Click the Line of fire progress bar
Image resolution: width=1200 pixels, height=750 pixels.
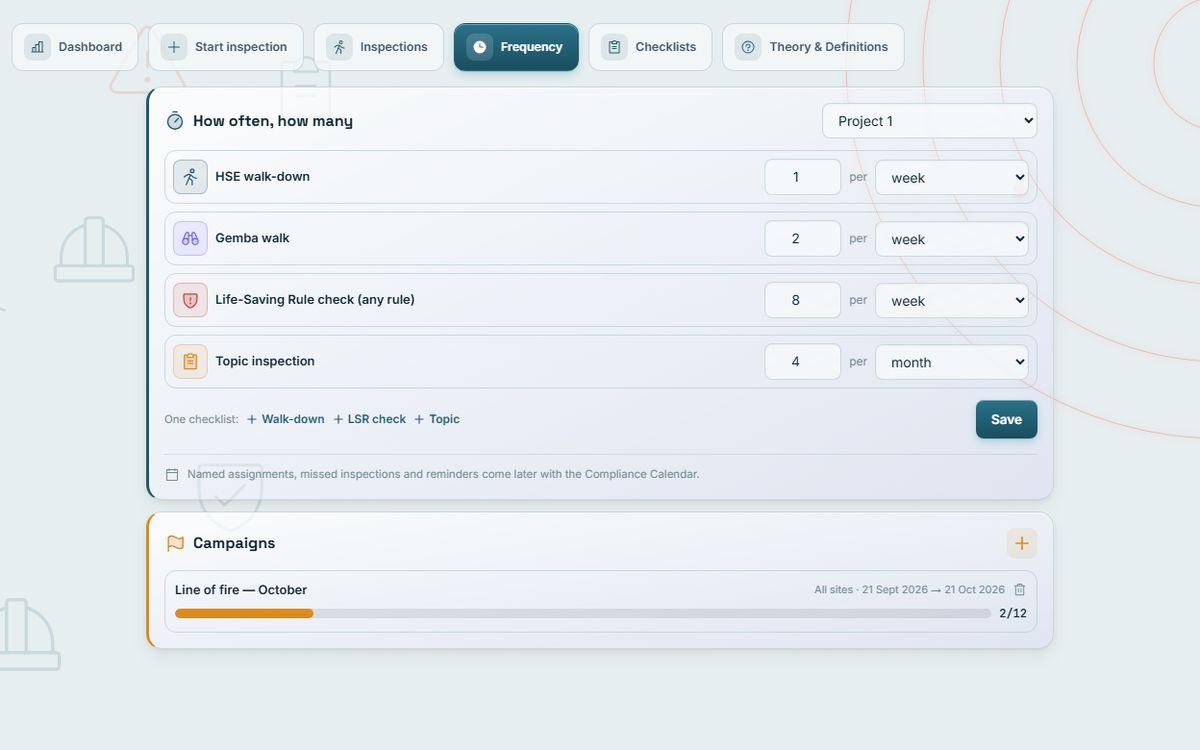click(583, 613)
